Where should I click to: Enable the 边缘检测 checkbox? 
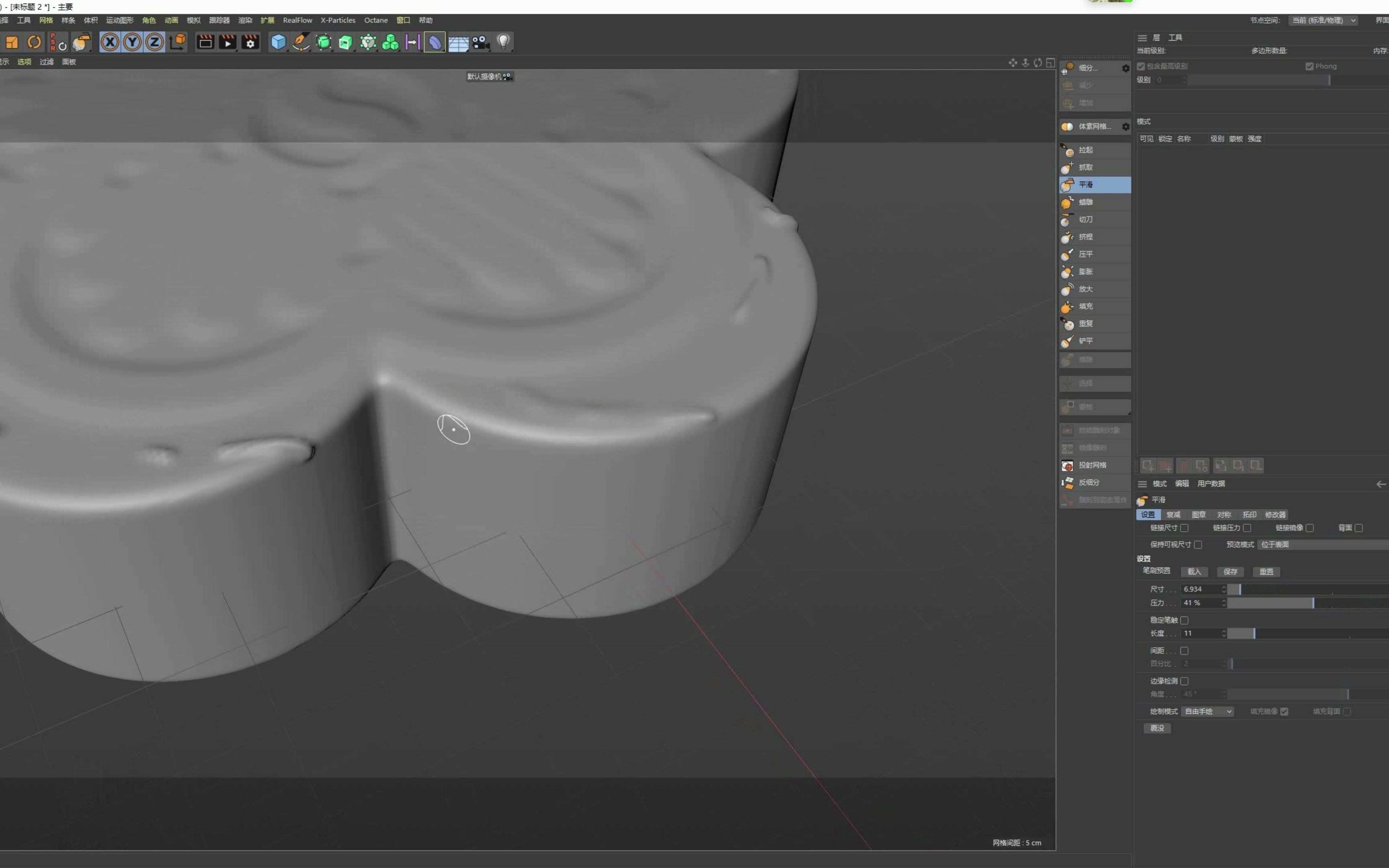pos(1184,681)
